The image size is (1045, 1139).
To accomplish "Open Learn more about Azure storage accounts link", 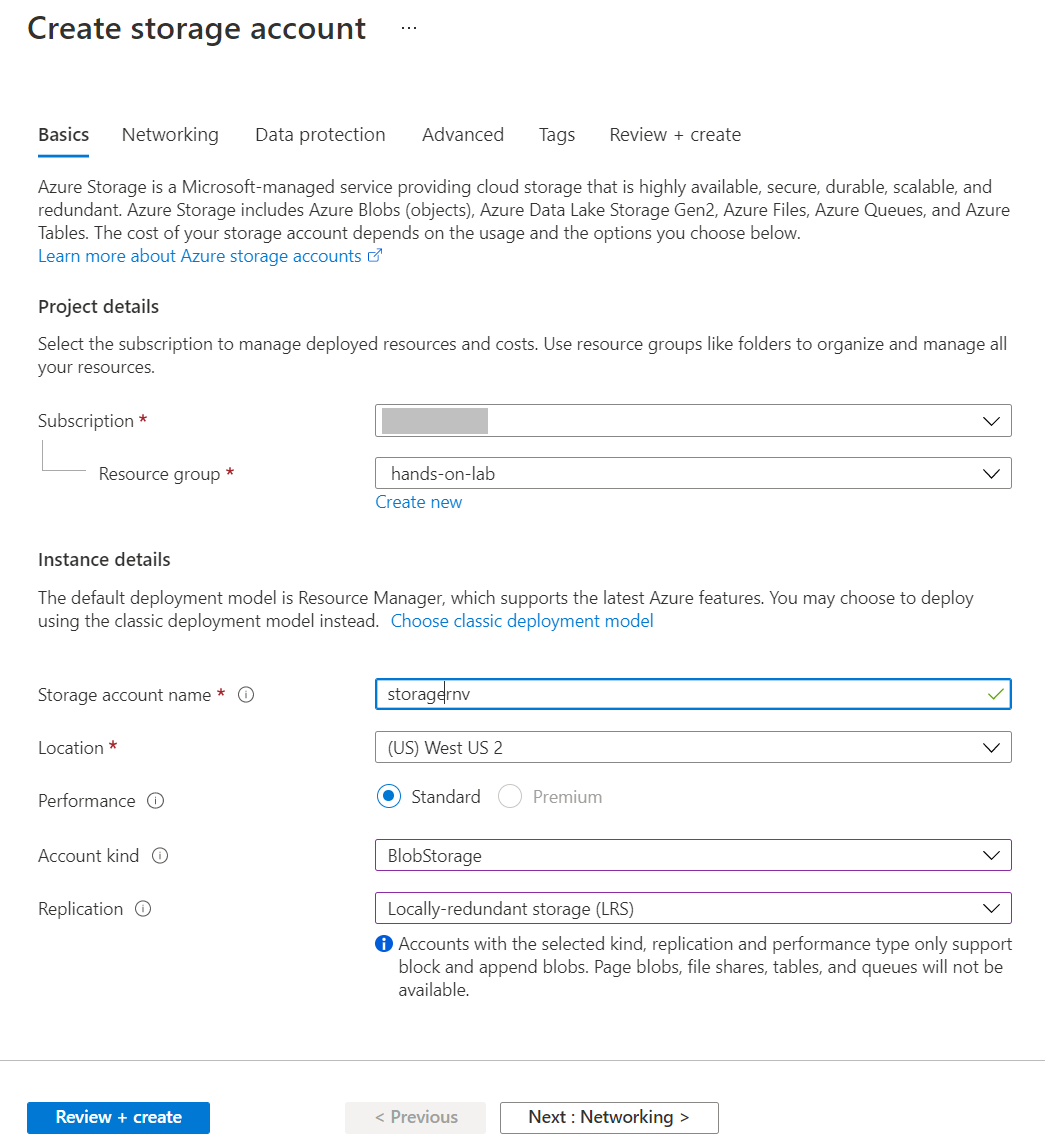I will coord(200,256).
